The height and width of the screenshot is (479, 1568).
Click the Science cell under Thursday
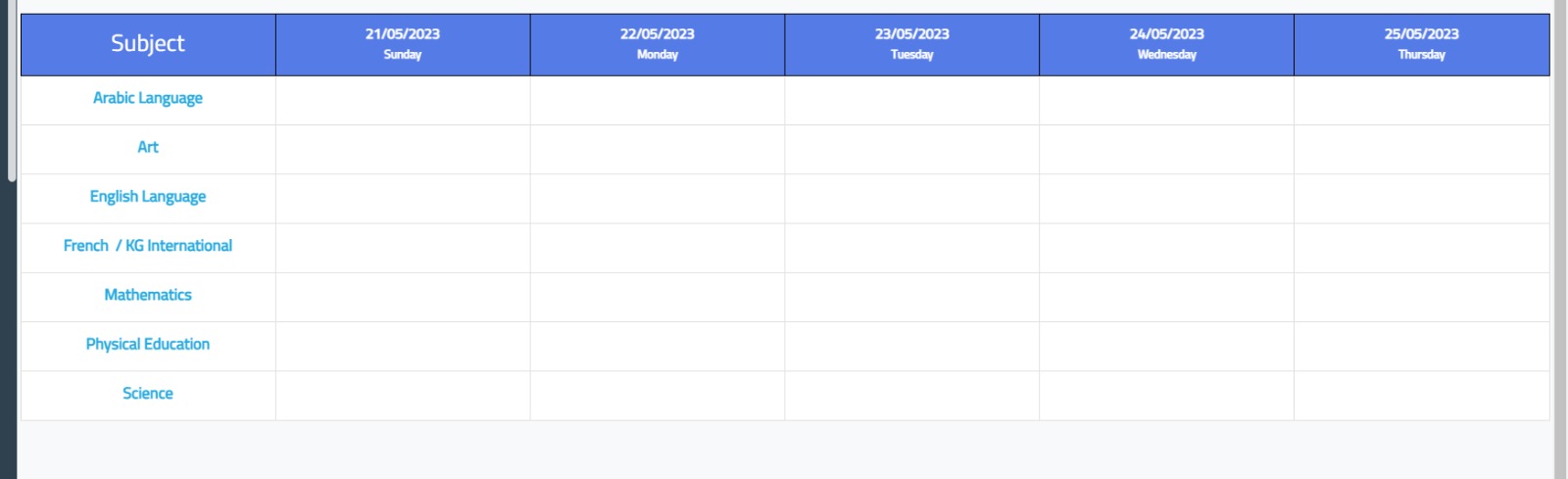[1422, 396]
